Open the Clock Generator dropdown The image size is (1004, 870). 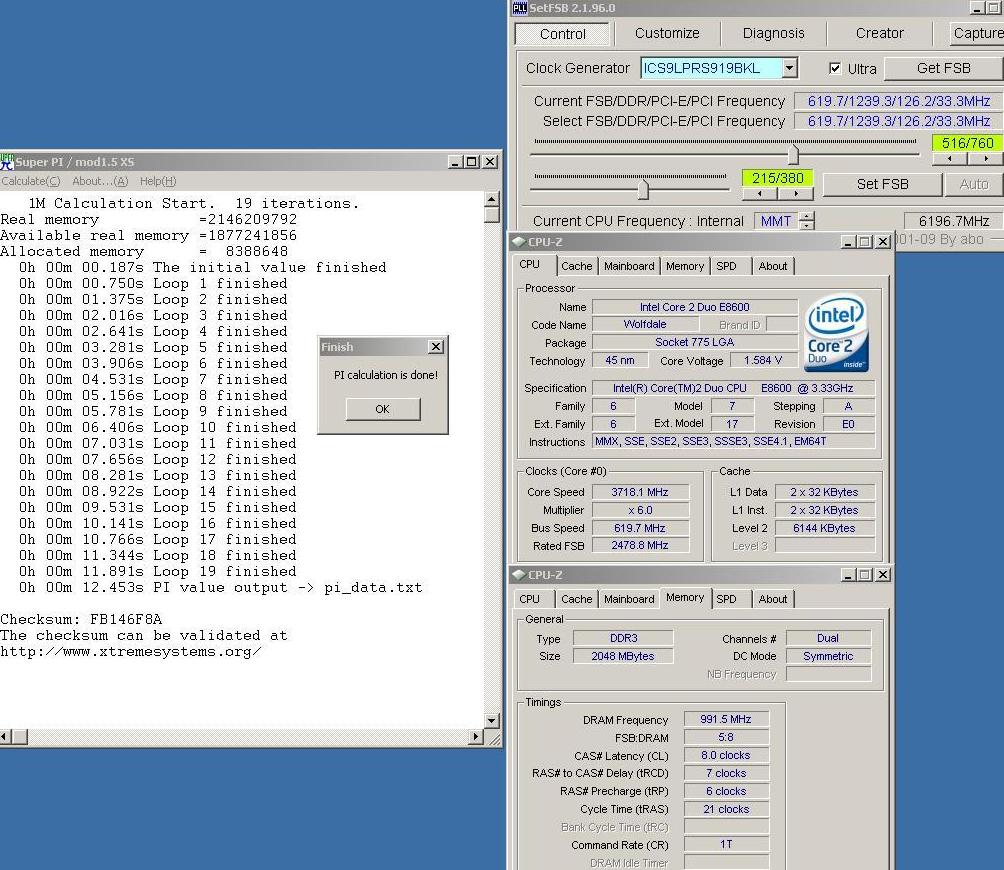(790, 68)
